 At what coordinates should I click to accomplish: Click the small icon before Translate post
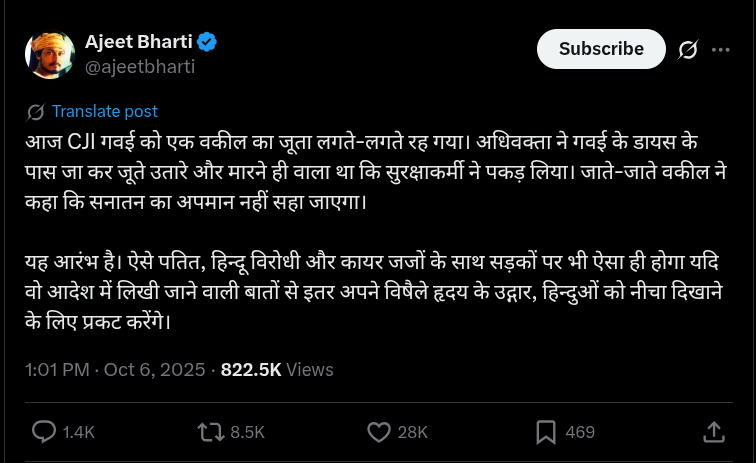(37, 112)
